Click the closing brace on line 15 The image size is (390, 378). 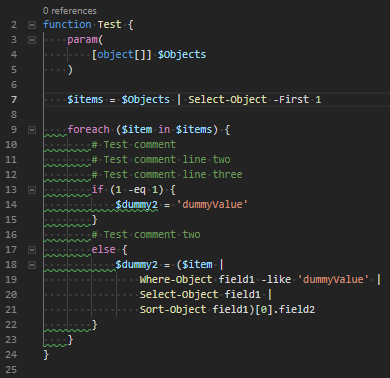click(x=94, y=220)
